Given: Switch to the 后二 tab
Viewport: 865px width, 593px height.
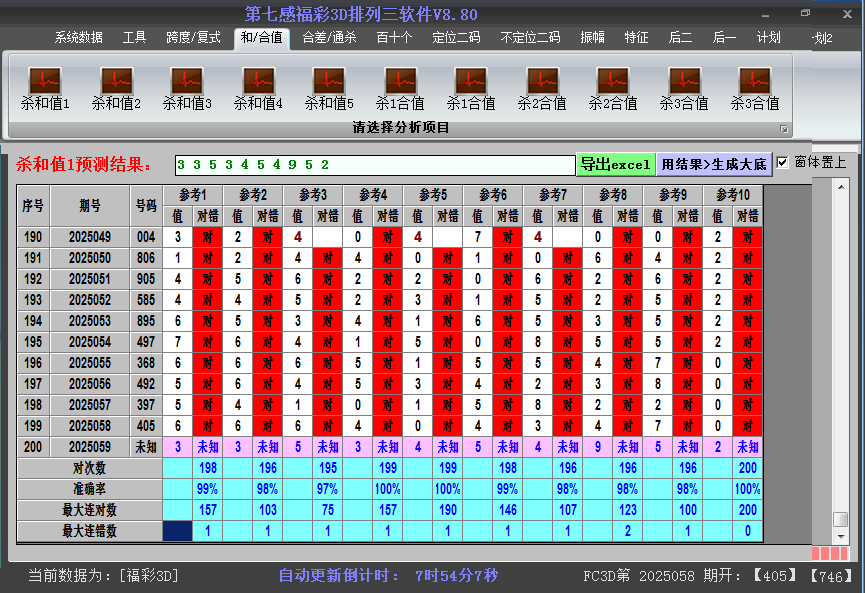Looking at the screenshot, I should (680, 38).
